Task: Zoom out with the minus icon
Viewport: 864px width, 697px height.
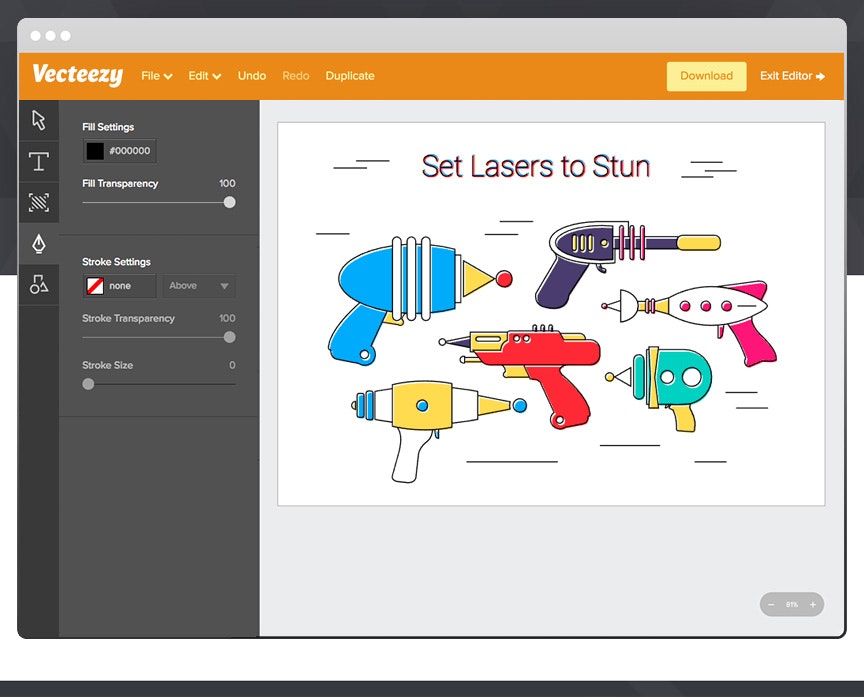Action: pyautogui.click(x=771, y=604)
